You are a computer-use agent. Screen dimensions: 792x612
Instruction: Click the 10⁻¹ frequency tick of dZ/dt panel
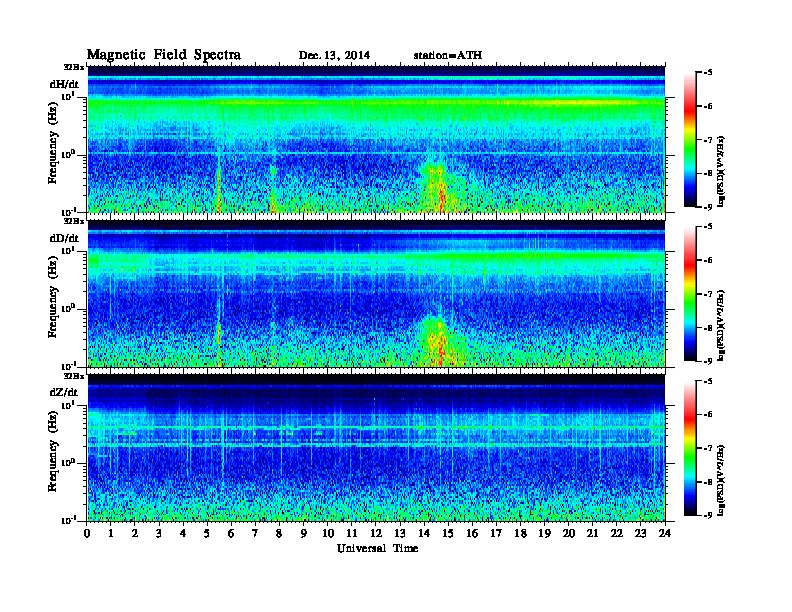pyautogui.click(x=68, y=520)
